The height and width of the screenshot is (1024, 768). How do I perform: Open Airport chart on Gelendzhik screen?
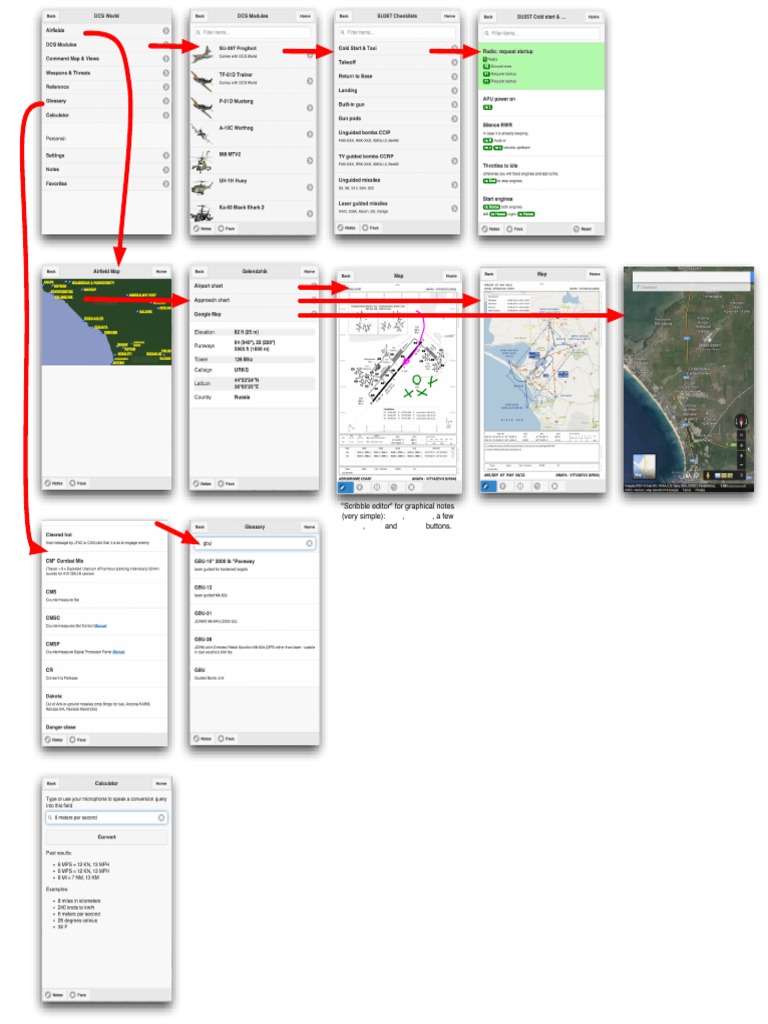pos(253,286)
